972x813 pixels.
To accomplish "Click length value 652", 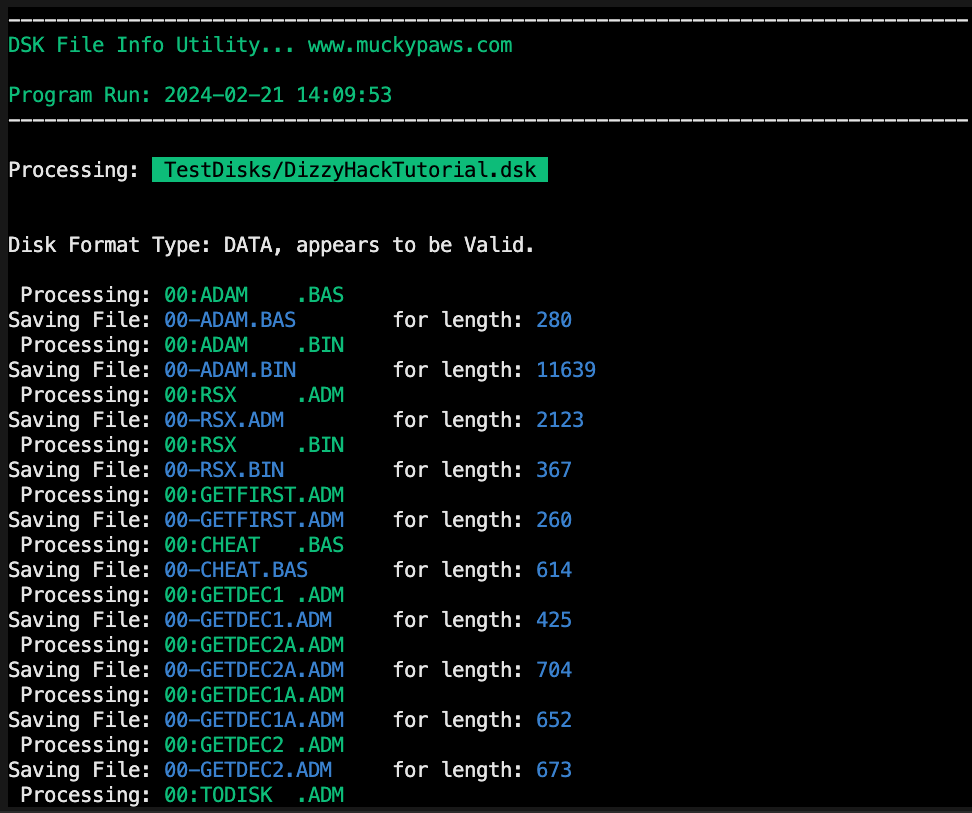I will point(554,720).
